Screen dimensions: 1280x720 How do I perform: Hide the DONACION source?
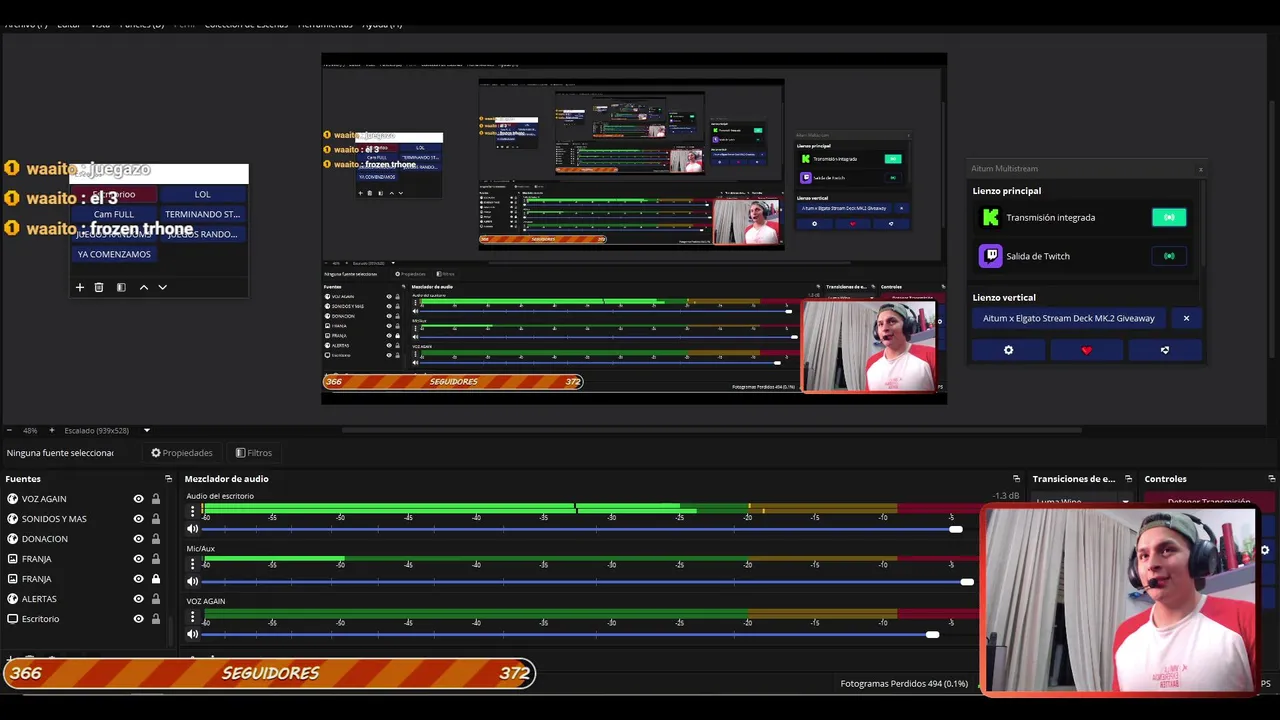click(x=138, y=539)
